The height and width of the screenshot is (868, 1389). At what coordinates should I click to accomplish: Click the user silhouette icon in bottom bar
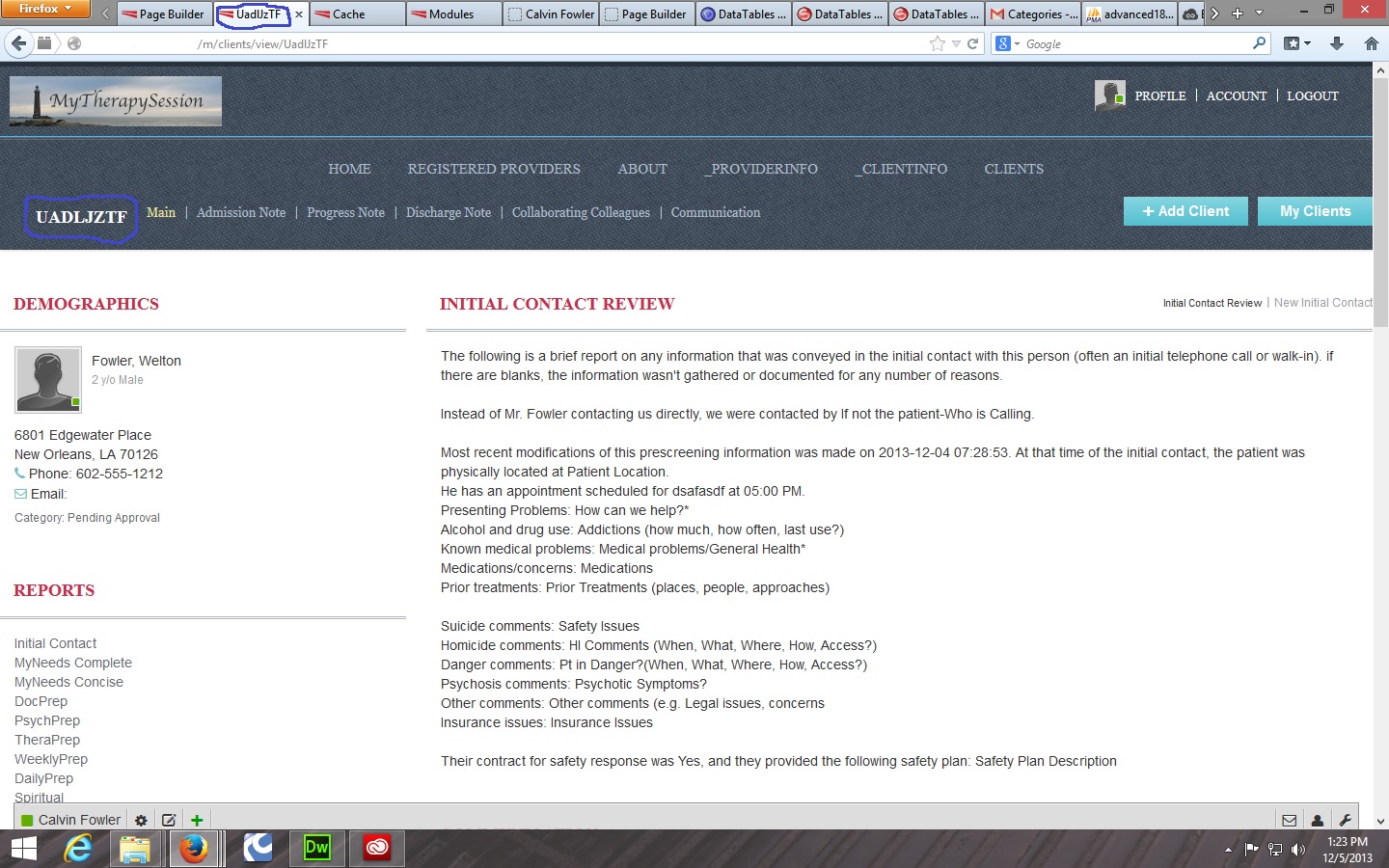pyautogui.click(x=1317, y=821)
